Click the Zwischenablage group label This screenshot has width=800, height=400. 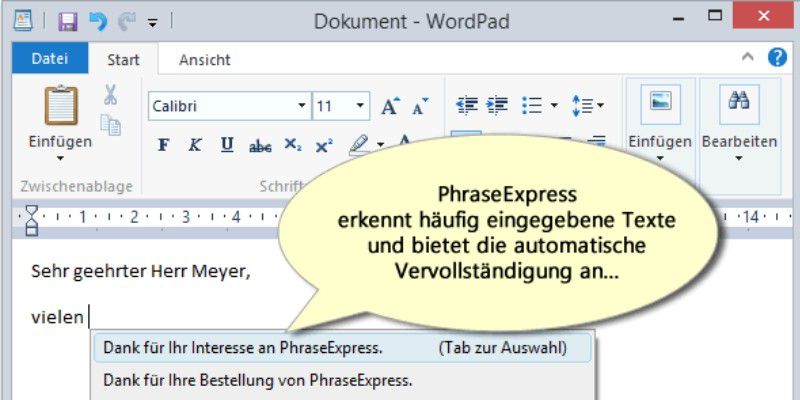[x=77, y=187]
